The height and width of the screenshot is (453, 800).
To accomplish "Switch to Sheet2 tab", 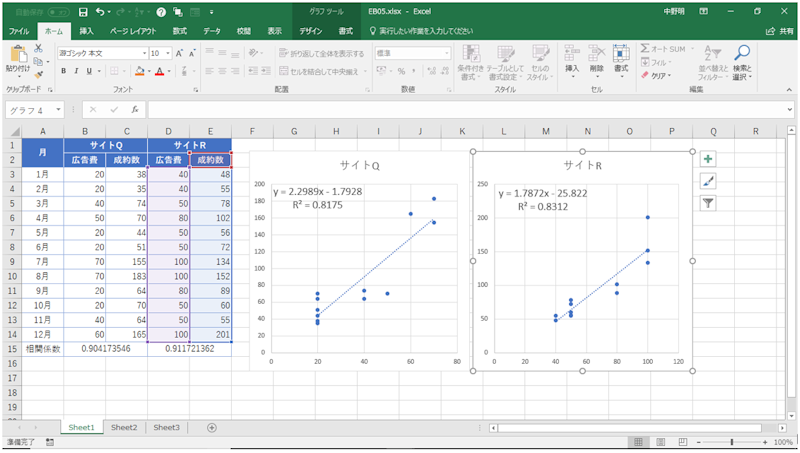I will (x=124, y=427).
